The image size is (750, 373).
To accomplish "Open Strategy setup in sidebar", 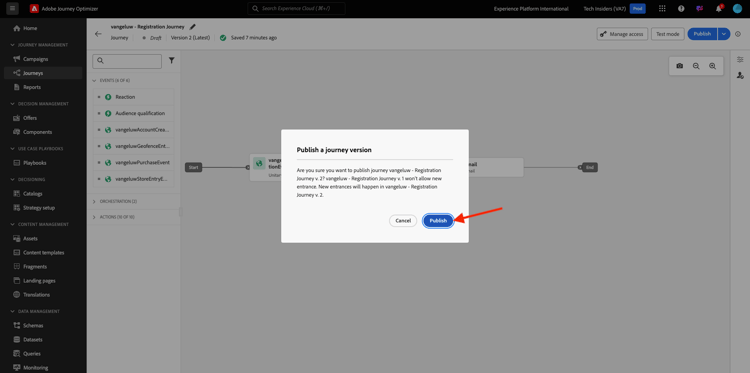I will 39,208.
